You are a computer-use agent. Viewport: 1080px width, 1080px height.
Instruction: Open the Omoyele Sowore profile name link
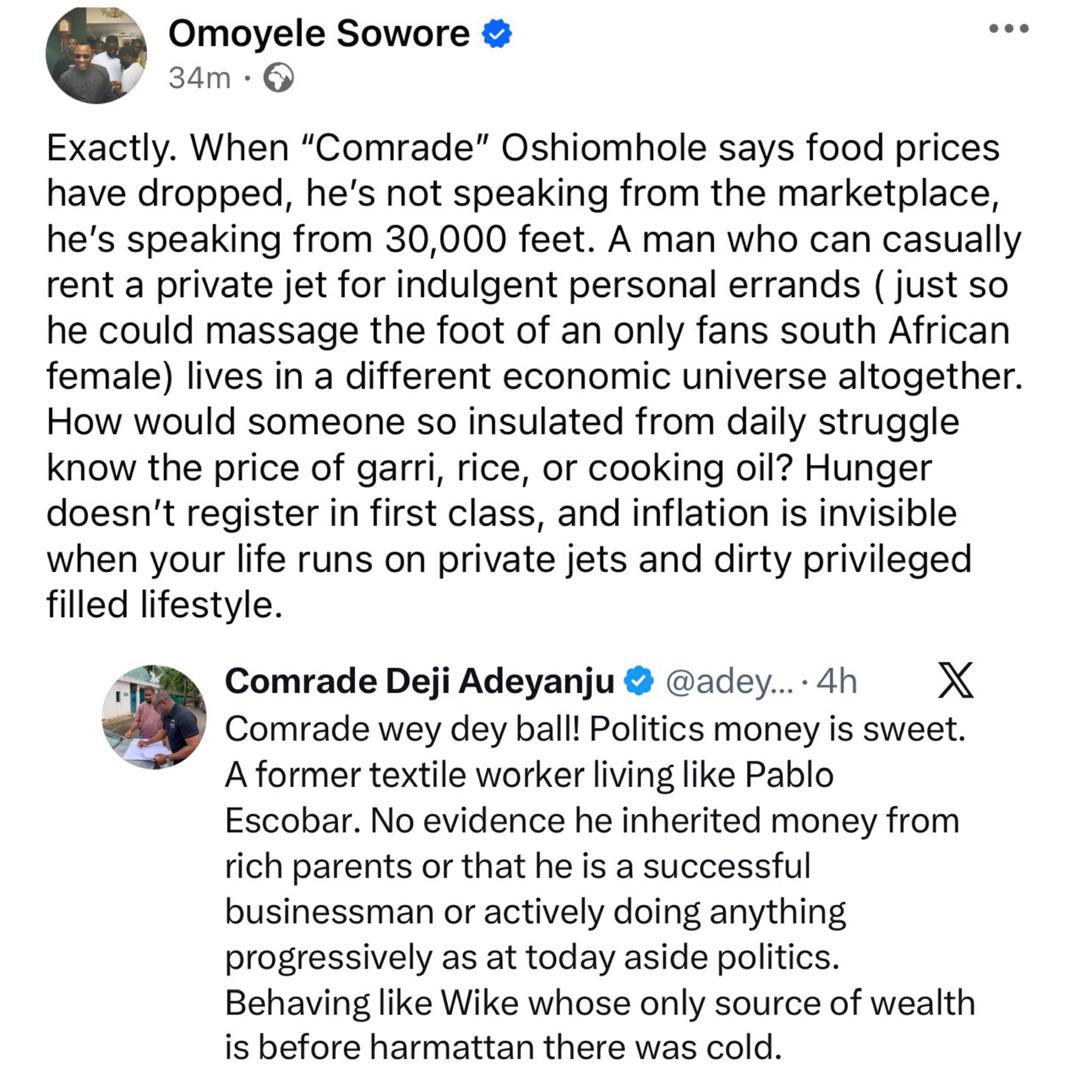coord(319,35)
